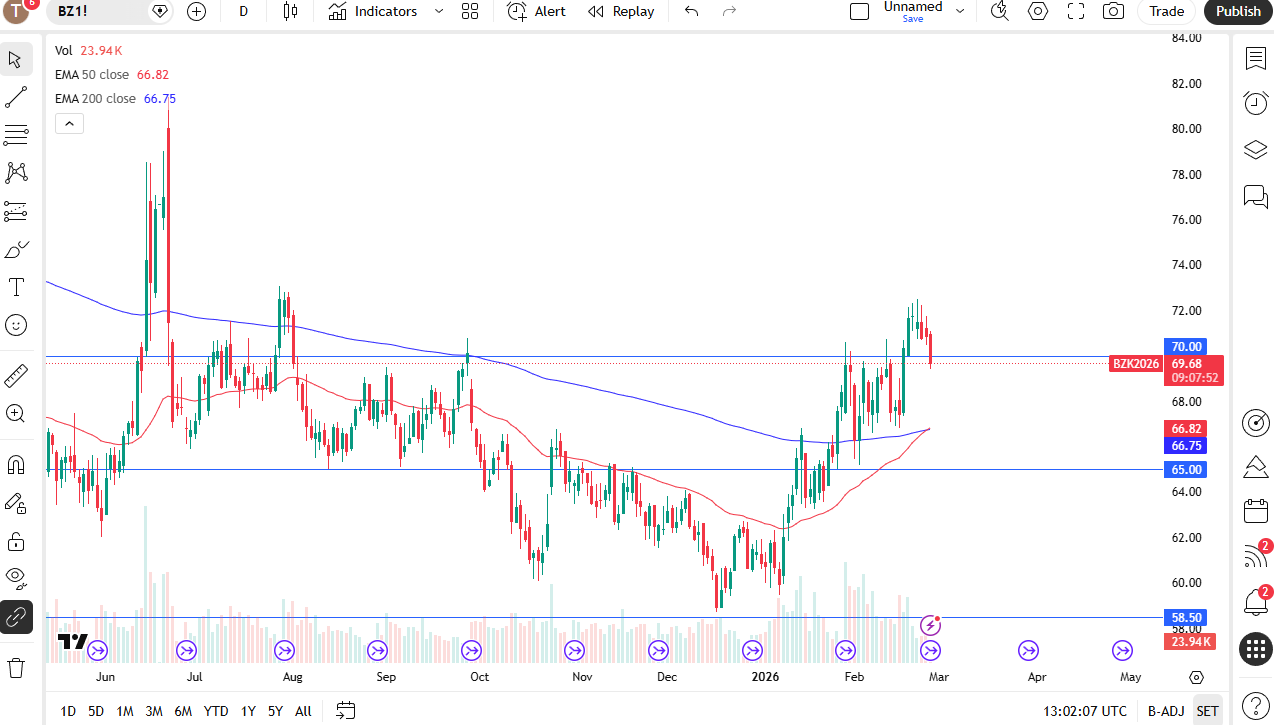Open the Indicators dialog
The image size is (1274, 725).
point(373,12)
